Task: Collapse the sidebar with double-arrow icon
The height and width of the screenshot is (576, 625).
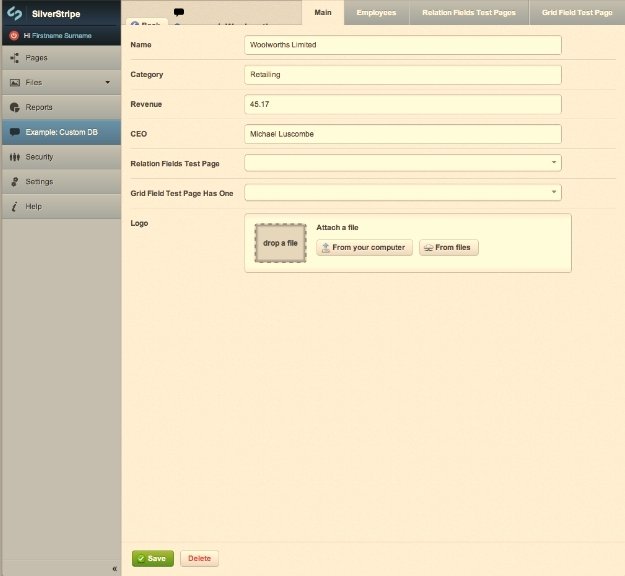Action: pos(114,569)
